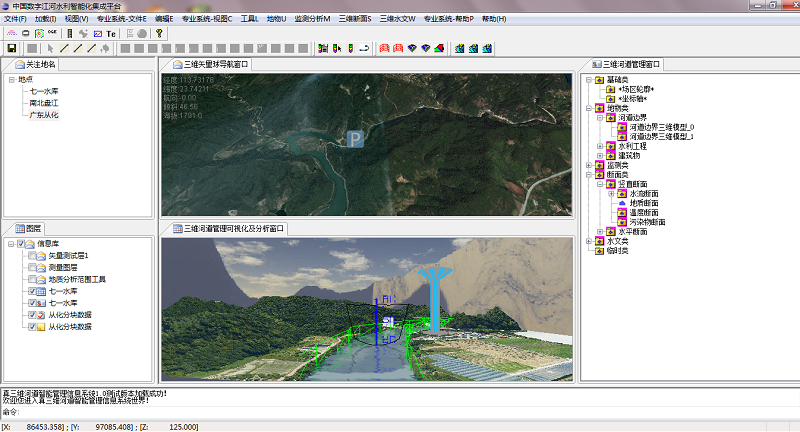Collapse the 信息库 layer tree node

11,244
